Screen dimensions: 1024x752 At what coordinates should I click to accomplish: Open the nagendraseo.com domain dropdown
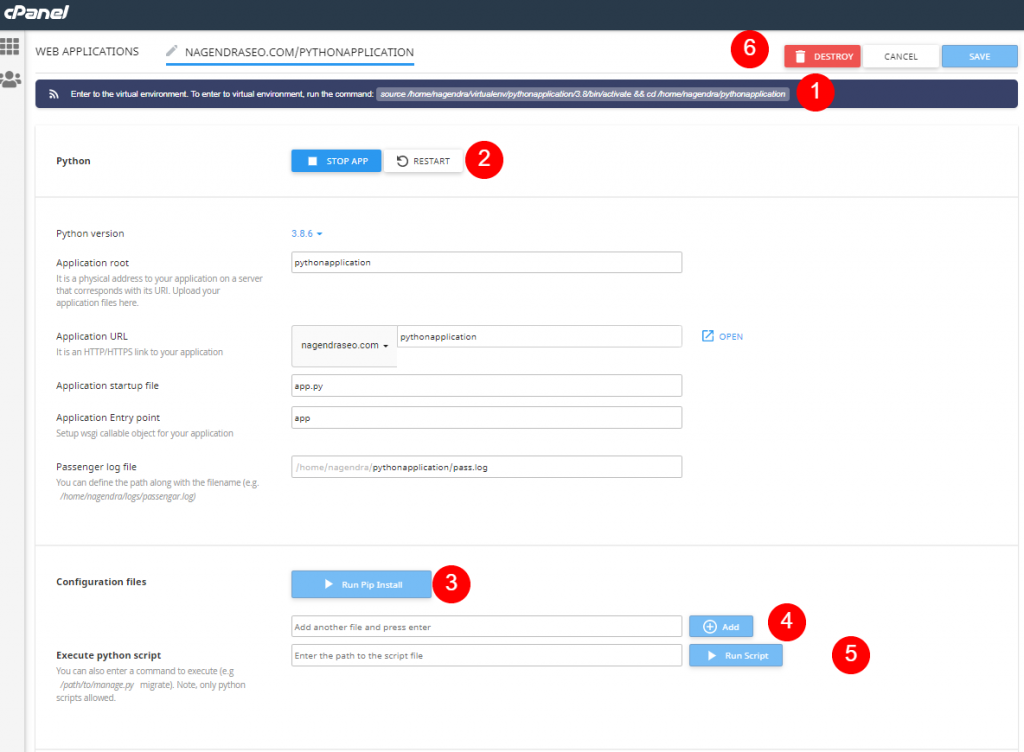click(344, 345)
